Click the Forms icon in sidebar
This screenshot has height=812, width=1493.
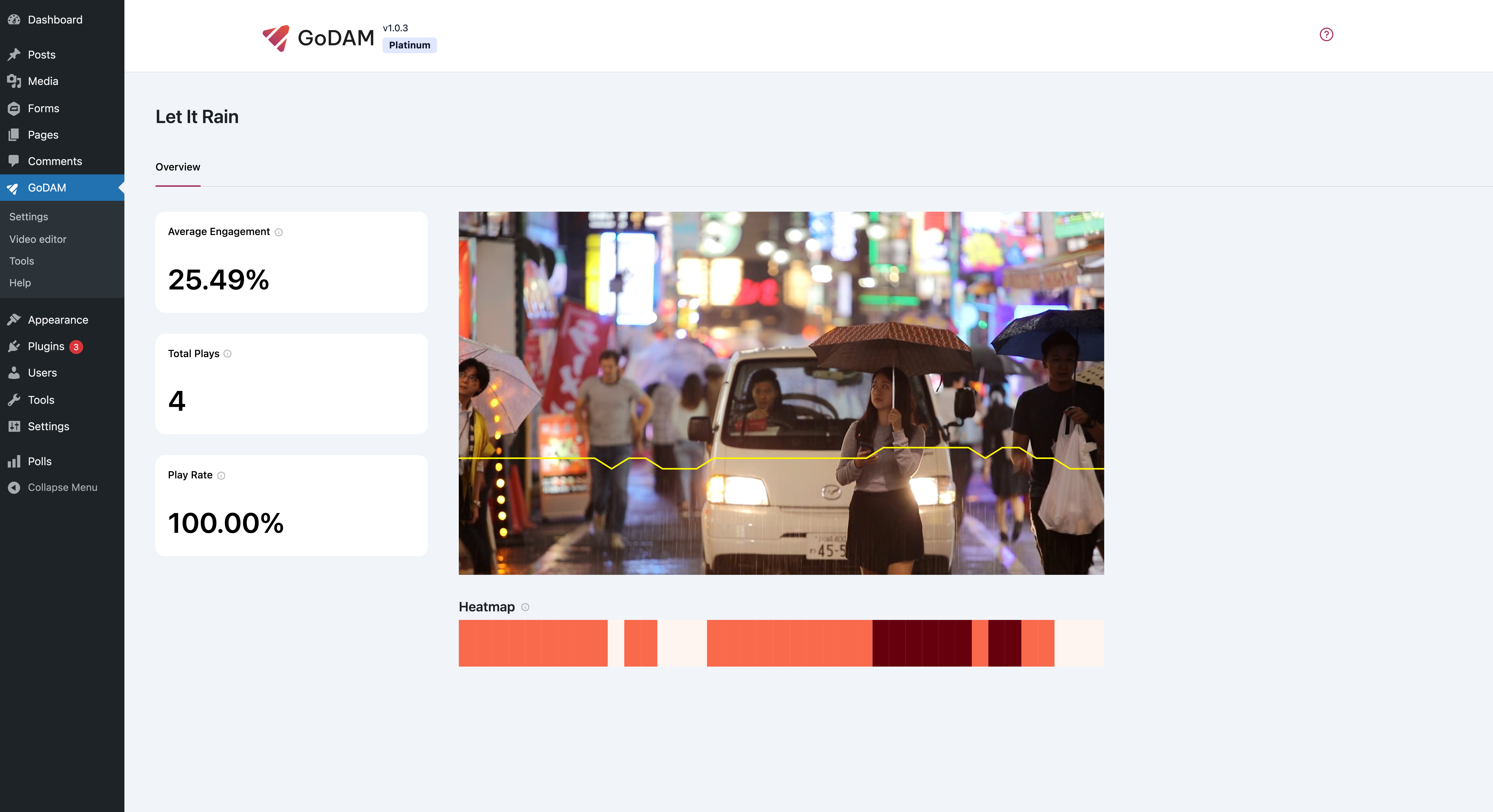tap(14, 108)
